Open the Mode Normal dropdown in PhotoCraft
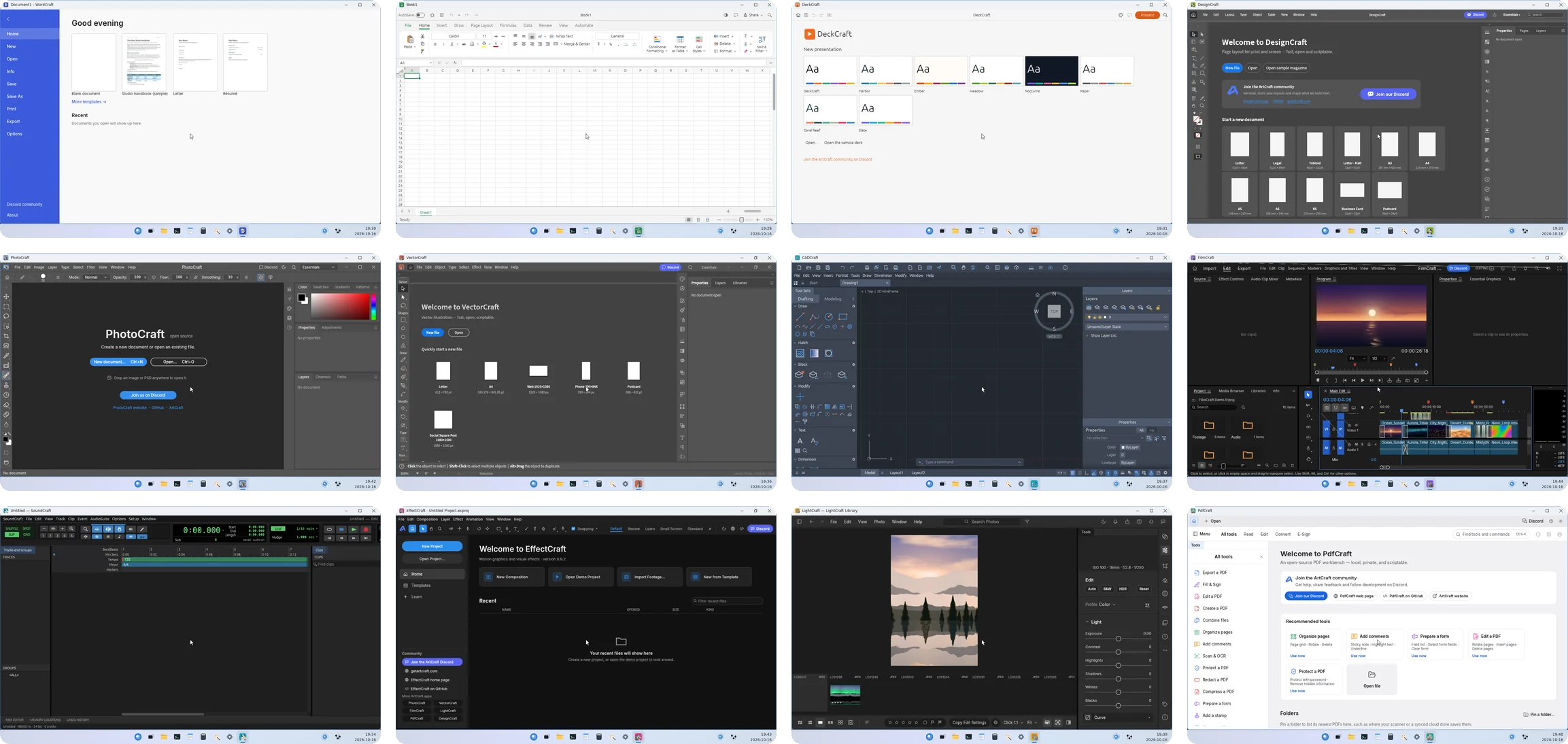This screenshot has width=1568, height=744. point(95,277)
